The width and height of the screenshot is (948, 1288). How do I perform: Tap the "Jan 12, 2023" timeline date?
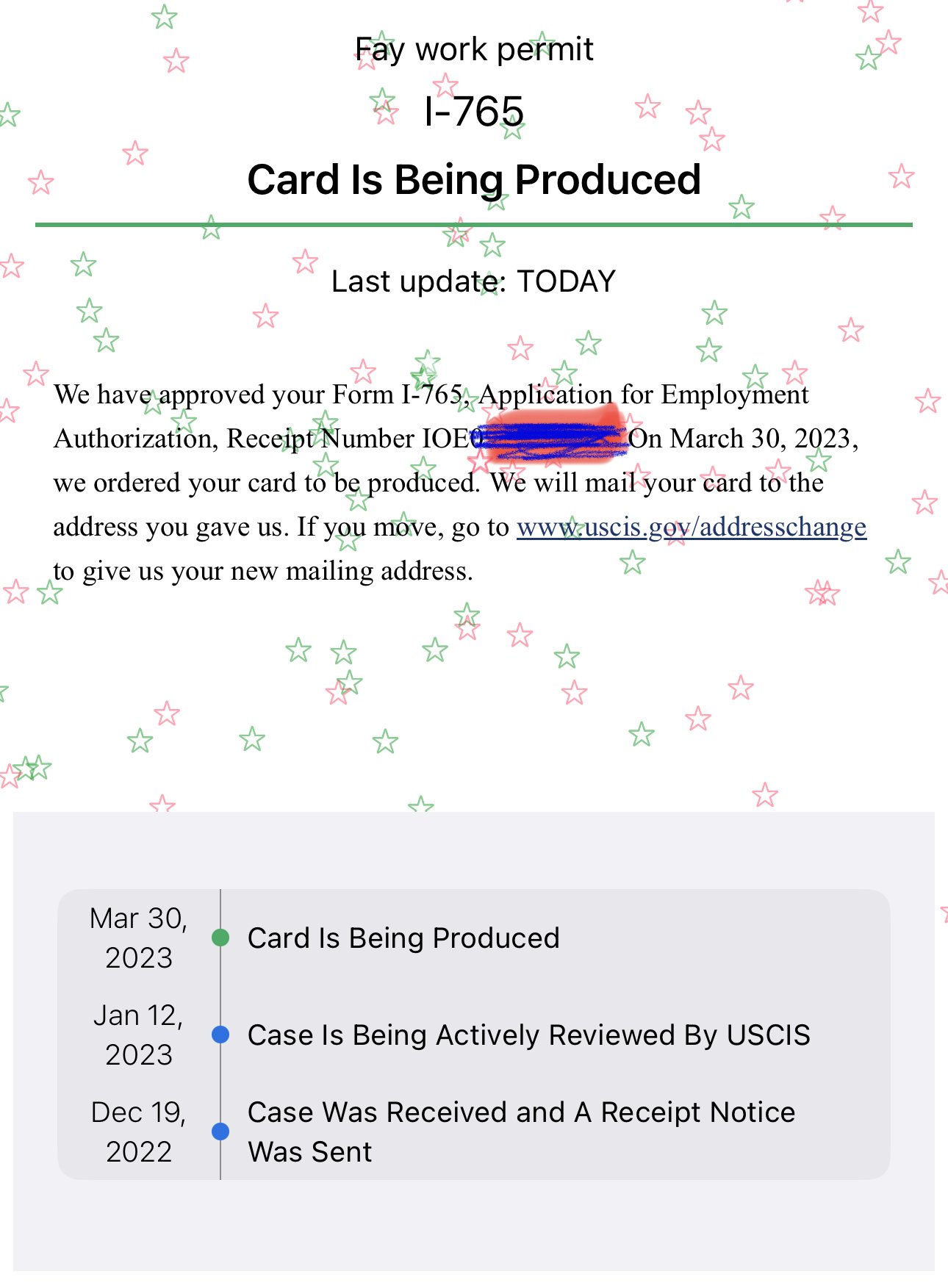(139, 1035)
